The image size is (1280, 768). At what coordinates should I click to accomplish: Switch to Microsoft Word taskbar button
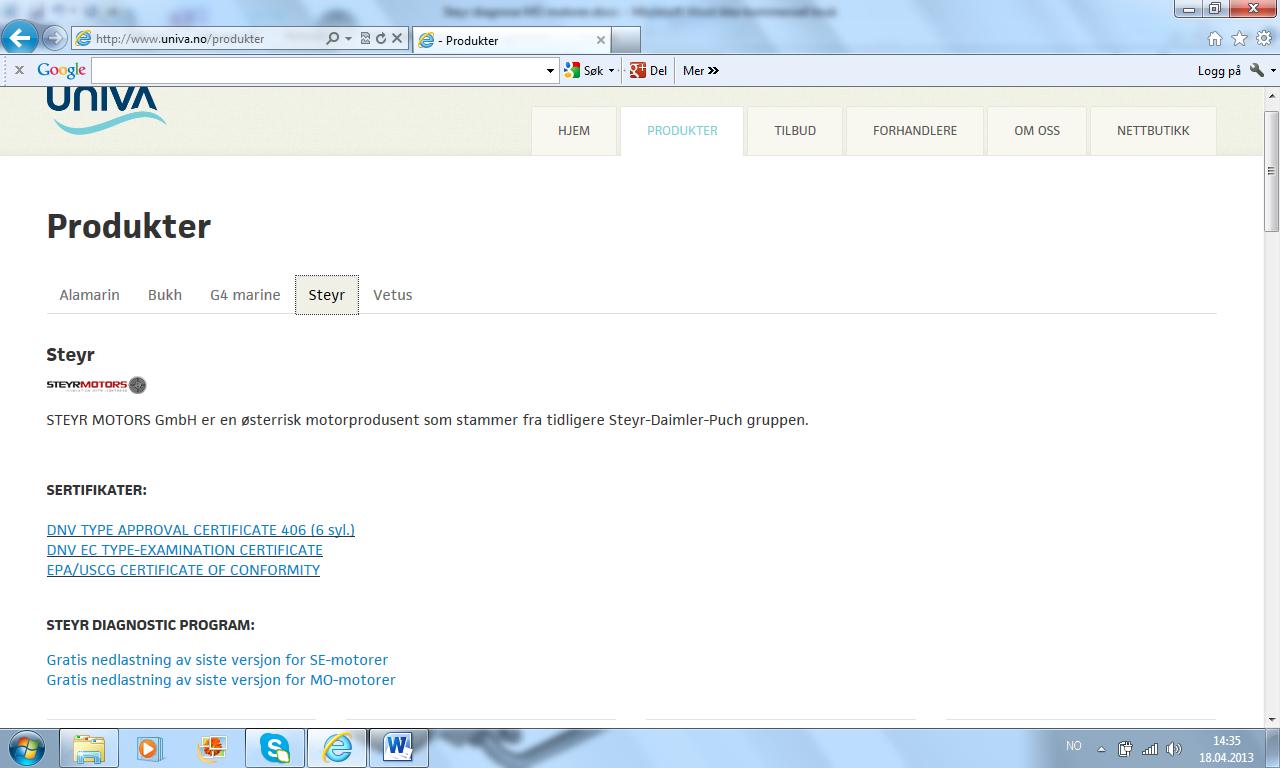pyautogui.click(x=399, y=748)
